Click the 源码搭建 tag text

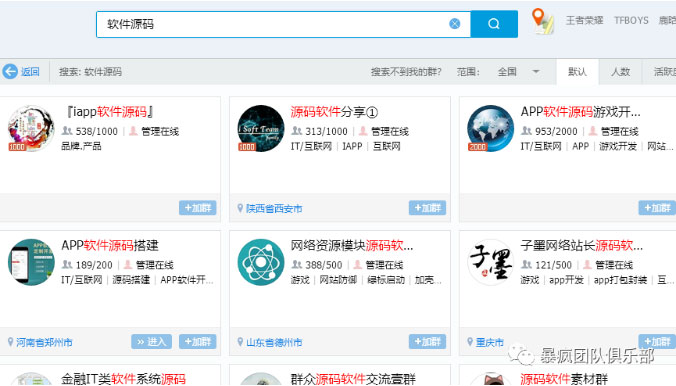pyautogui.click(x=131, y=280)
